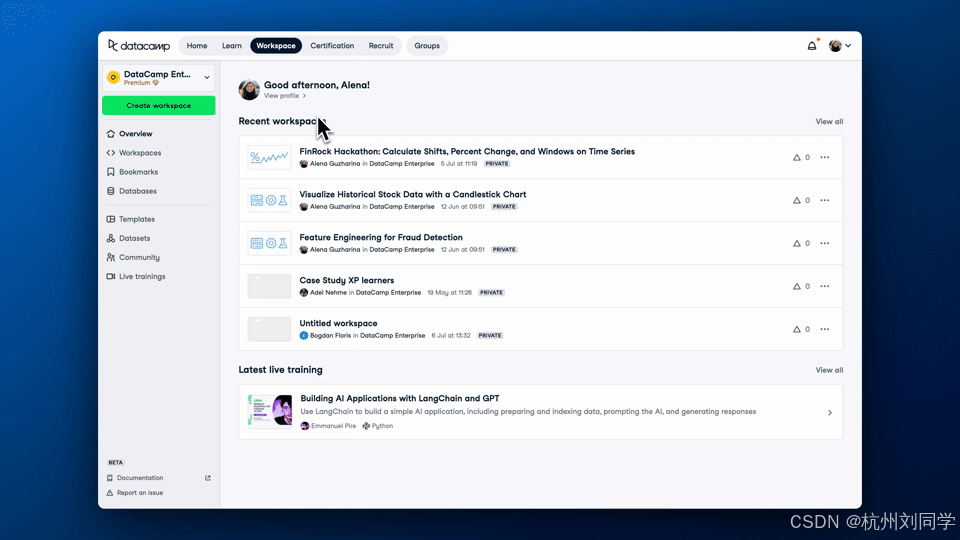The height and width of the screenshot is (540, 960).
Task: Click the Candlestick Chart workspace thumbnail
Action: tap(269, 200)
